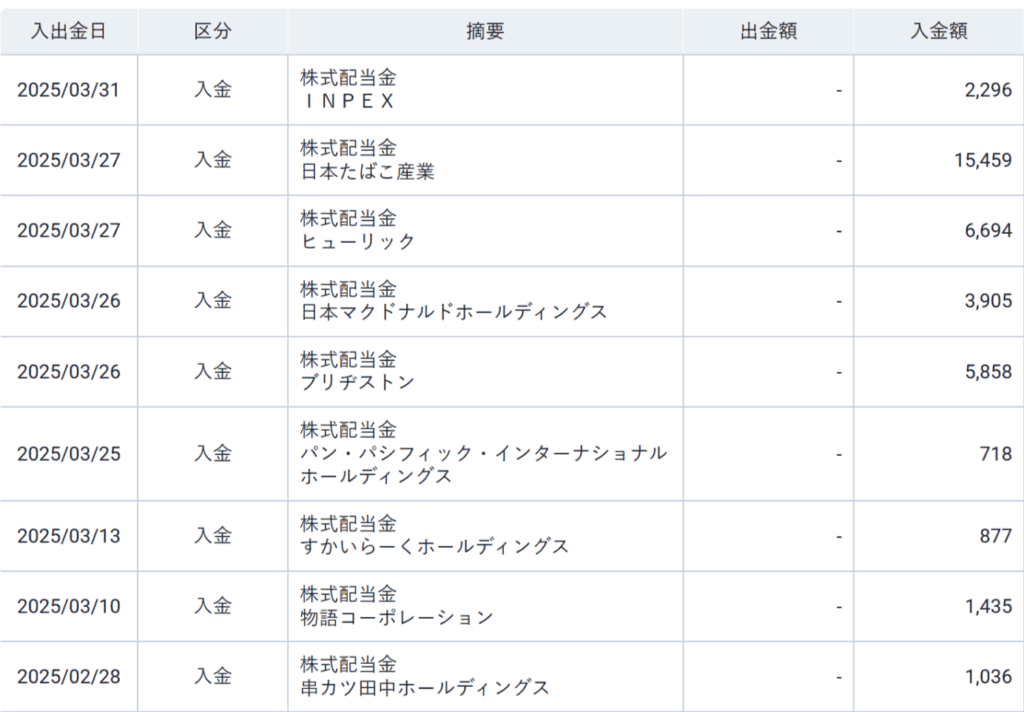Select the ＩＮＰＥＸ dividend entry
Screen dimensions: 1024x712
point(349,101)
